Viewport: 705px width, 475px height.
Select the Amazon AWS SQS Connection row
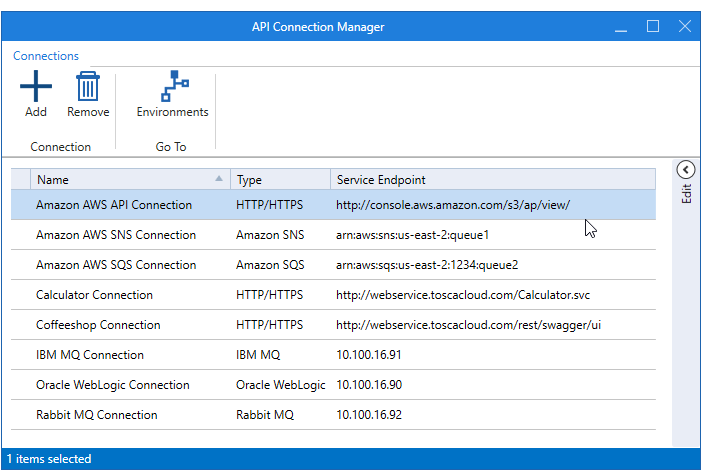point(116,265)
